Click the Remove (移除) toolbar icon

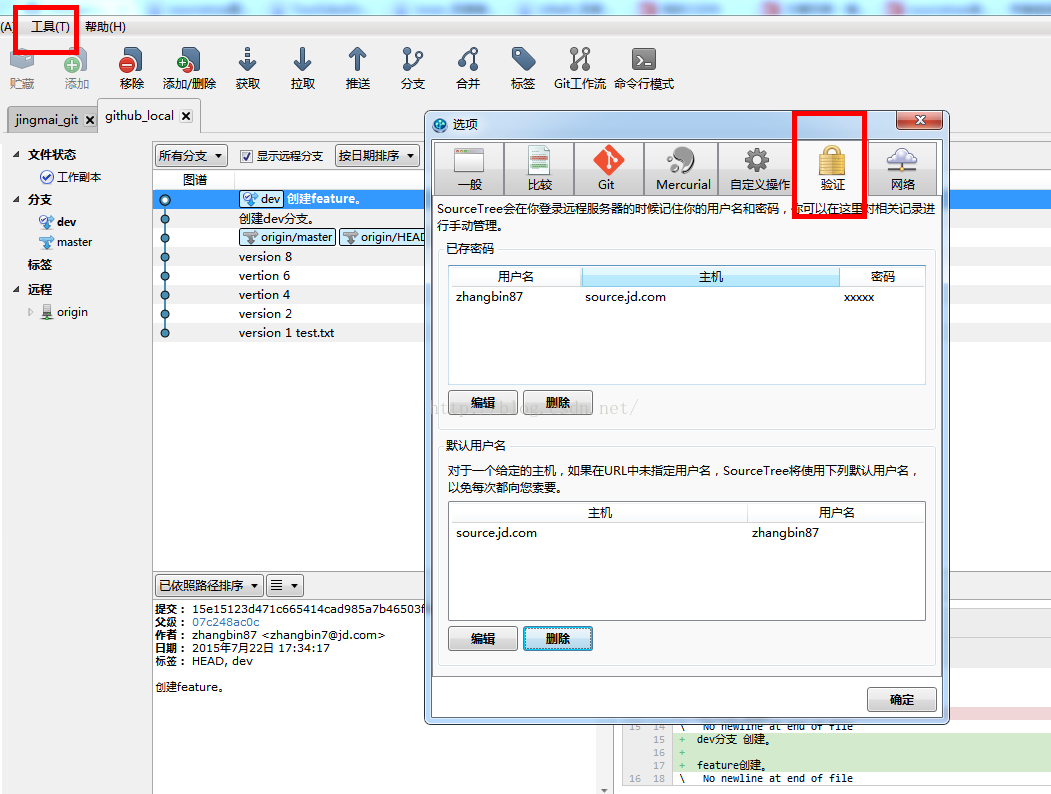point(131,68)
